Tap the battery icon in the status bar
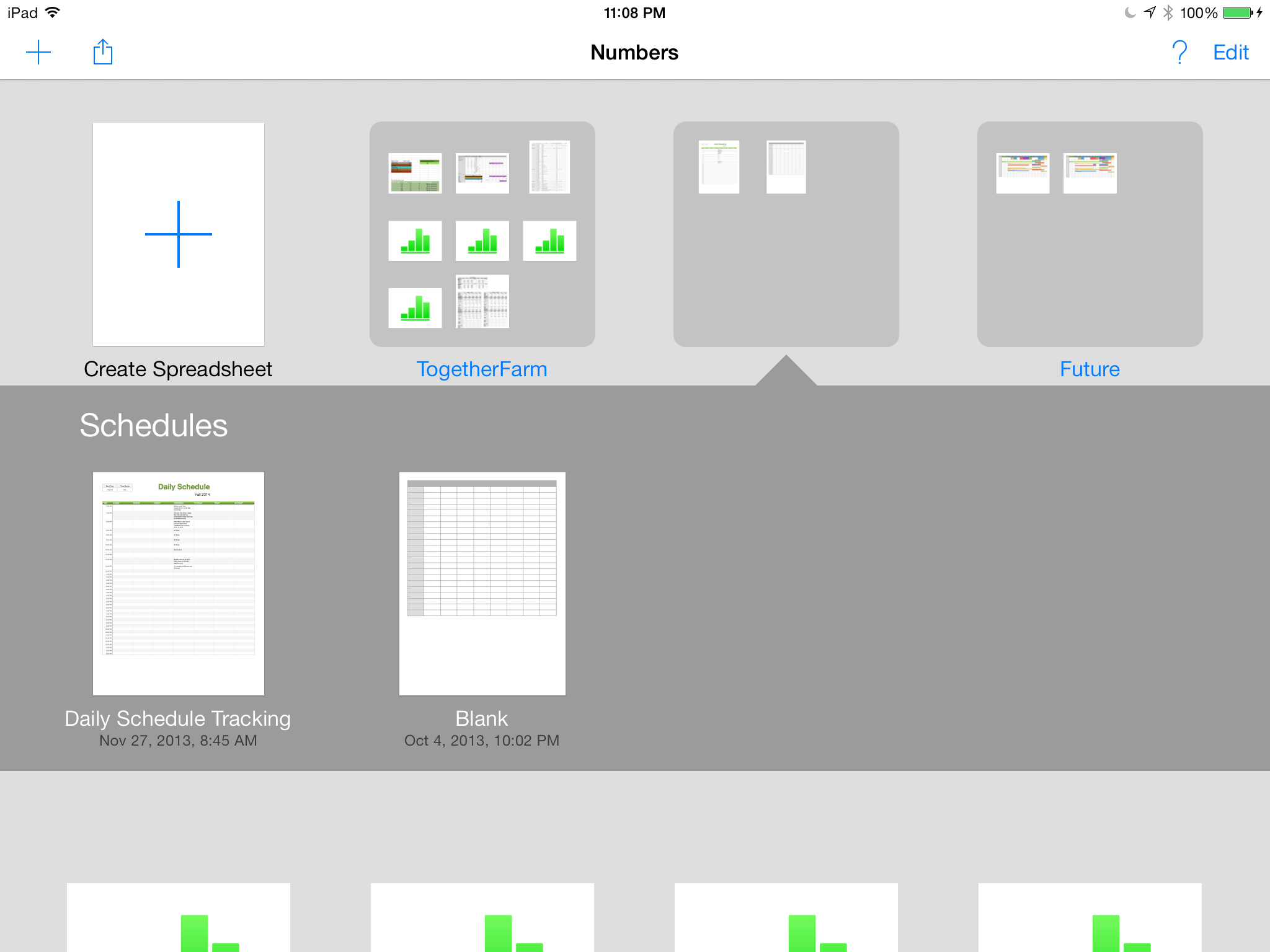This screenshot has height=952, width=1270. click(x=1238, y=12)
